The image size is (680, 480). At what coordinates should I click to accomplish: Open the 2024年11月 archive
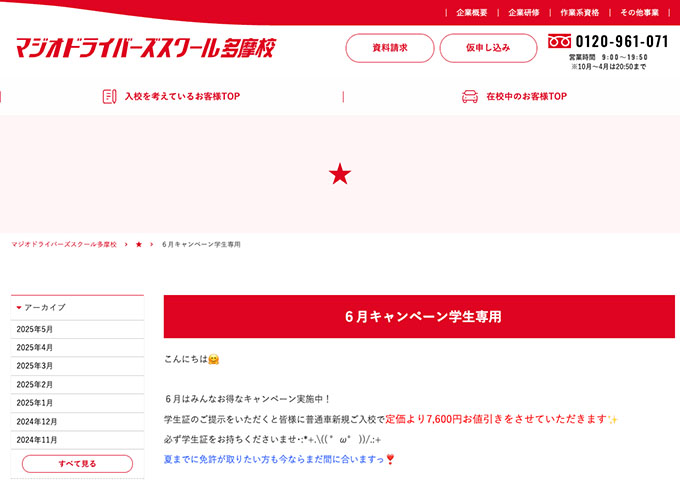click(x=77, y=440)
